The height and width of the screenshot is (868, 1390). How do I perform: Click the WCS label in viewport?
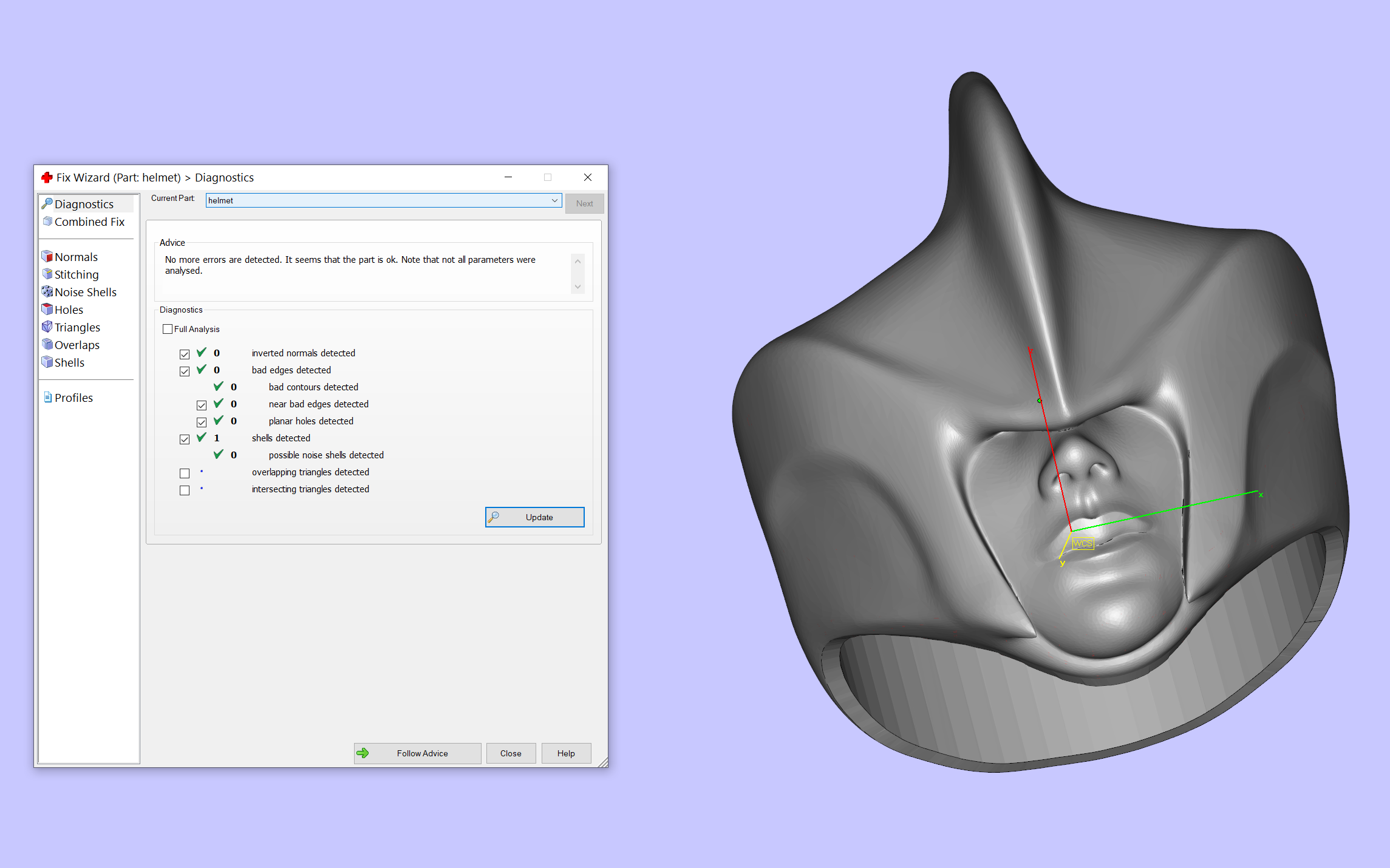click(x=1082, y=543)
